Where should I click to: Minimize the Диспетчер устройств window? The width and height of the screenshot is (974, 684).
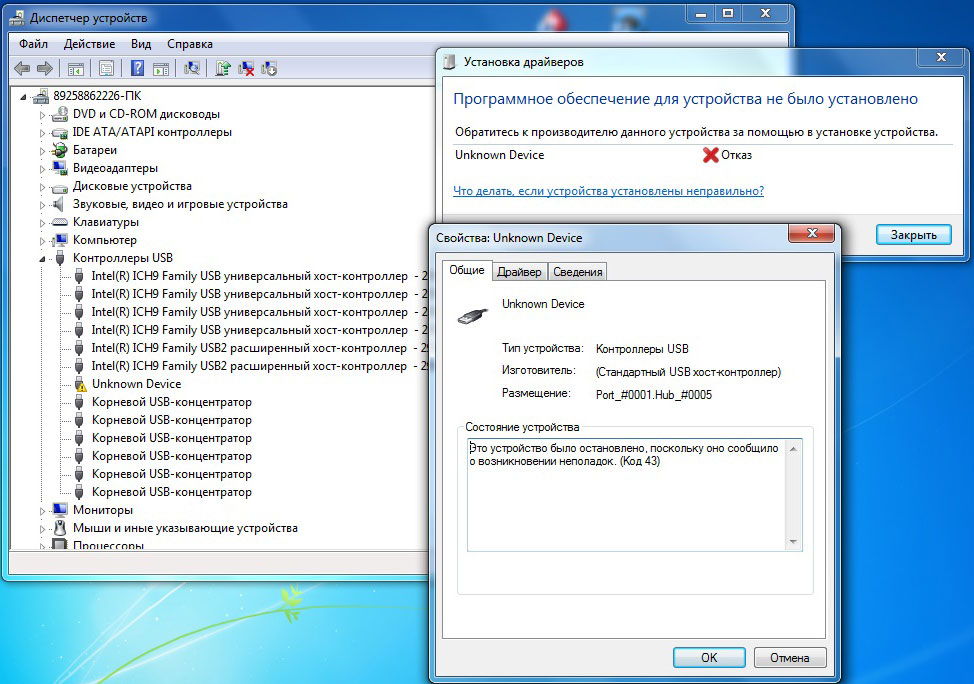pos(701,13)
